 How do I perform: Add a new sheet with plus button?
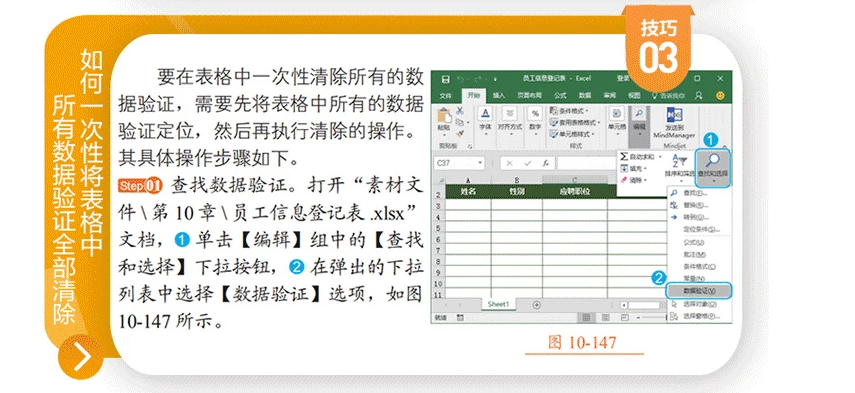(536, 305)
